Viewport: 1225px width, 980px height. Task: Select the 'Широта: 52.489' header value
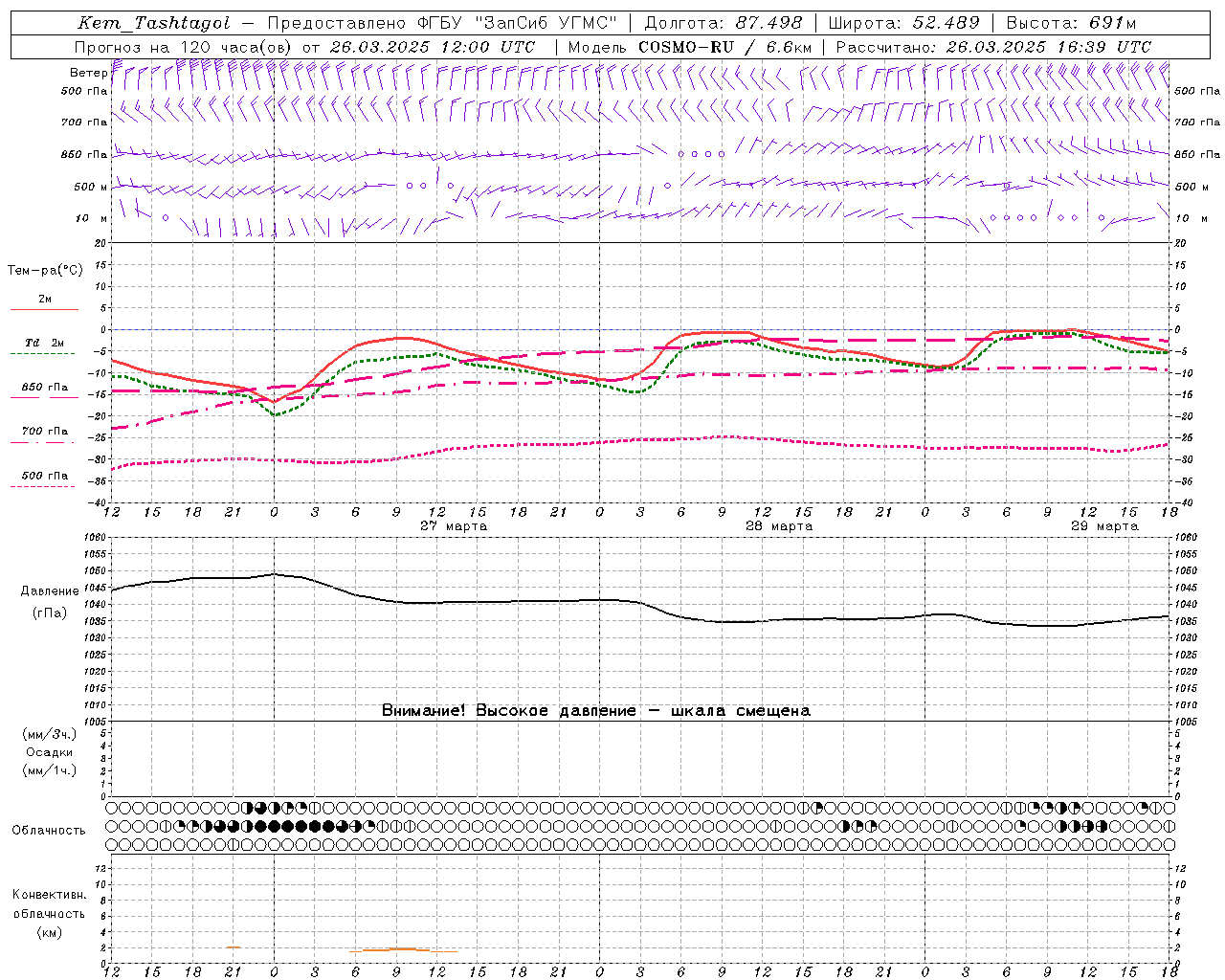coord(903,23)
